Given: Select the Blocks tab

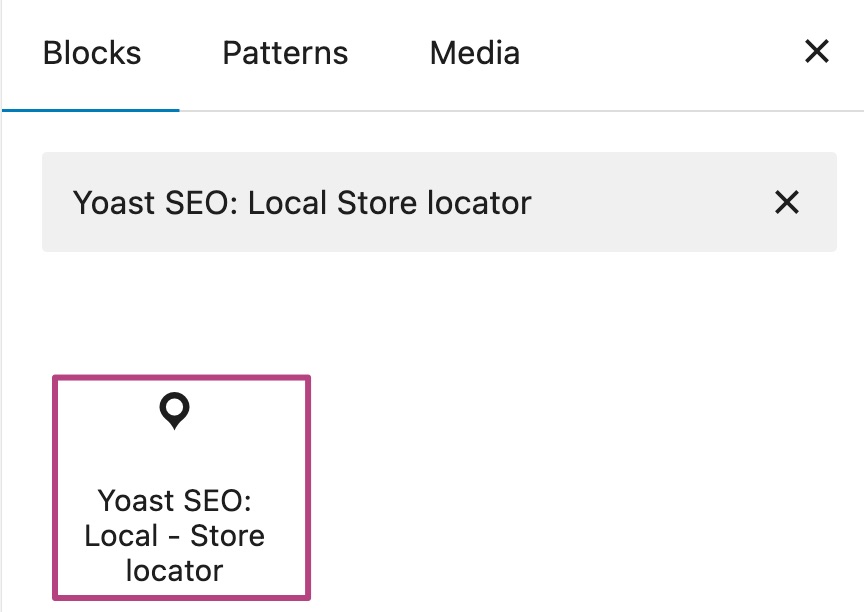Looking at the screenshot, I should click(x=91, y=53).
